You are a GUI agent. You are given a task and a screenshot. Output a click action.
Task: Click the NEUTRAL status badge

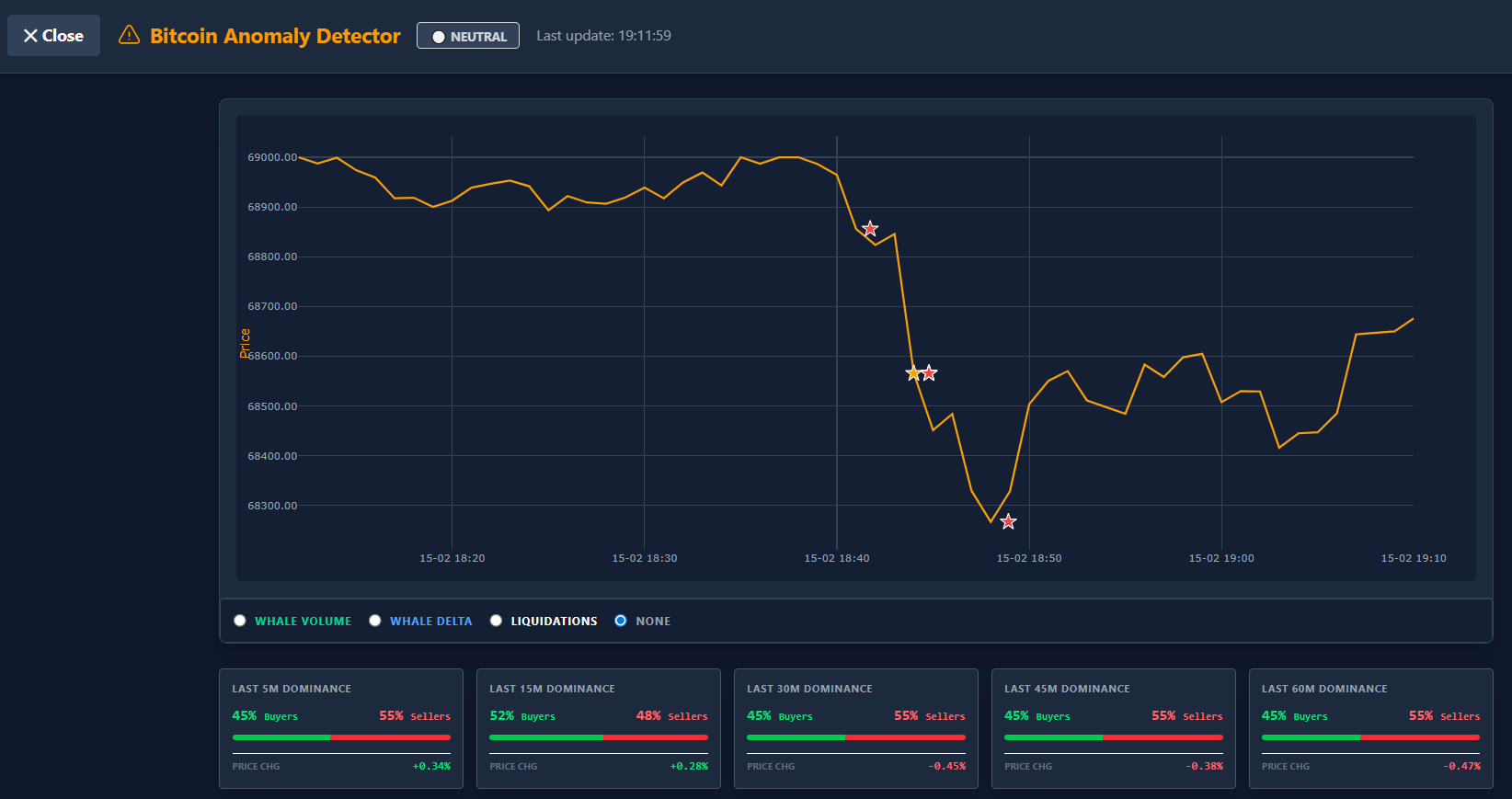tap(468, 36)
